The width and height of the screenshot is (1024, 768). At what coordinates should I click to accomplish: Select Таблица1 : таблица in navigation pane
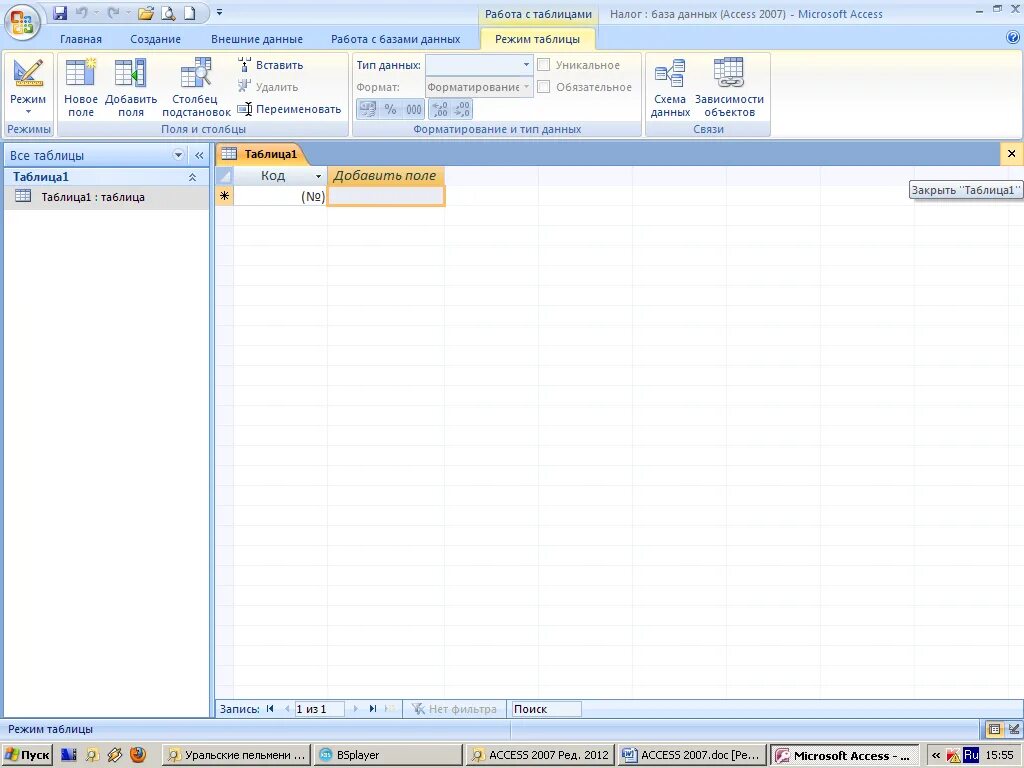click(106, 197)
